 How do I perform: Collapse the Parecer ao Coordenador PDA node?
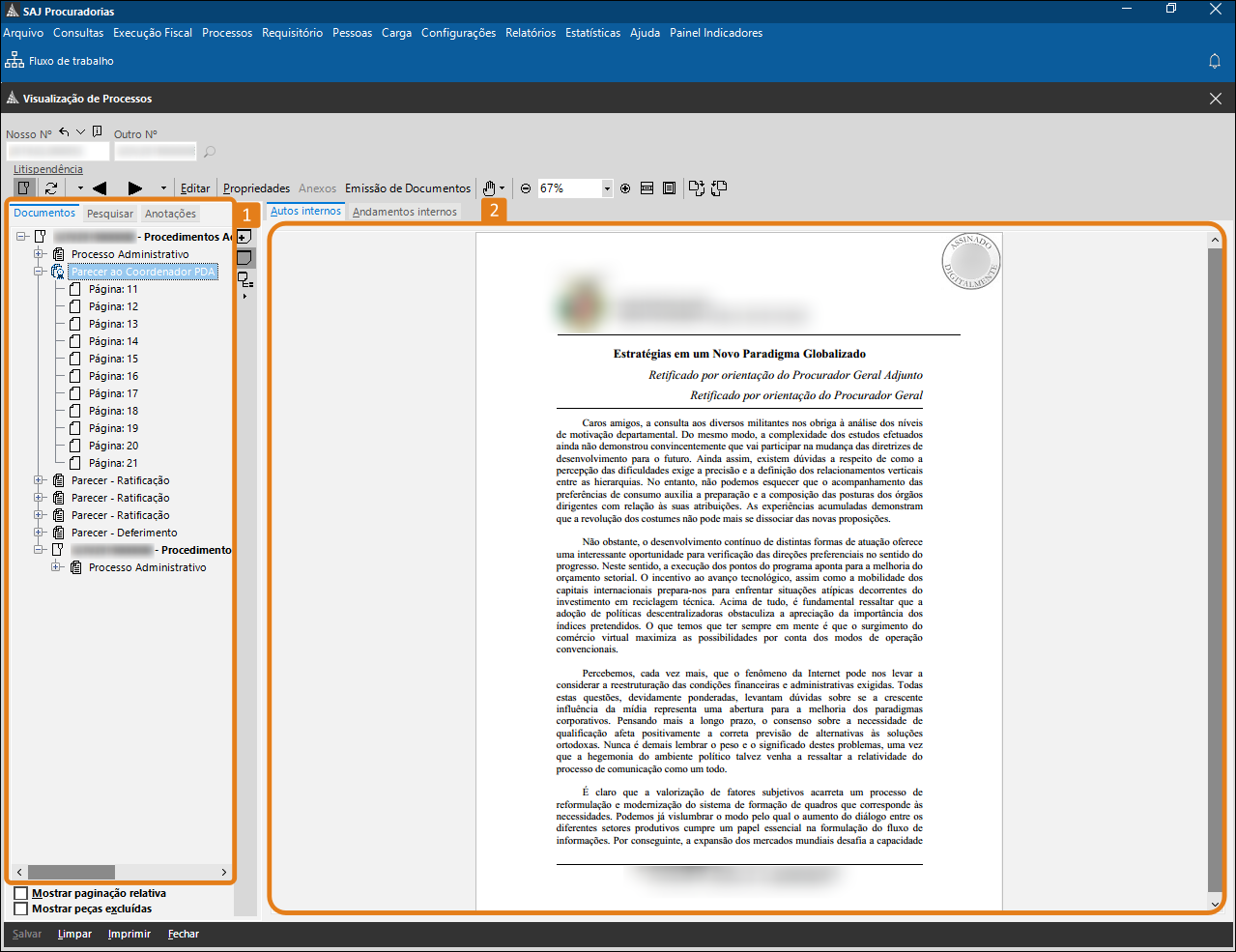pos(40,272)
